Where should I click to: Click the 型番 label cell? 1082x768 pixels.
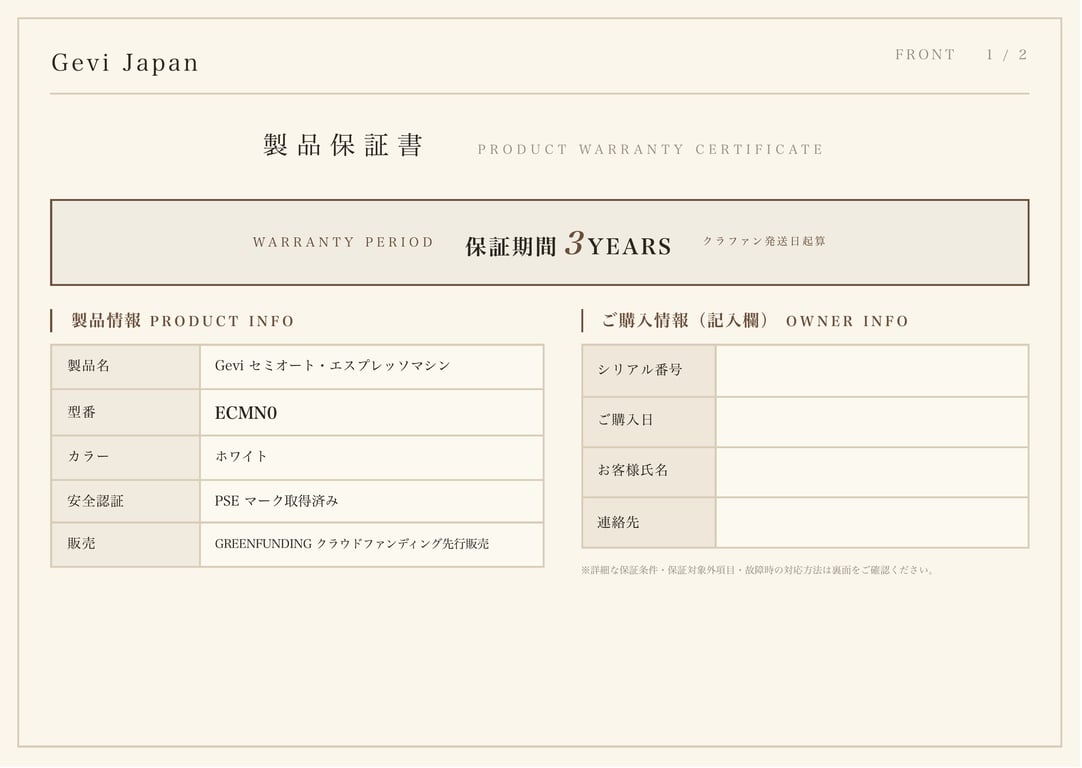tap(126, 413)
